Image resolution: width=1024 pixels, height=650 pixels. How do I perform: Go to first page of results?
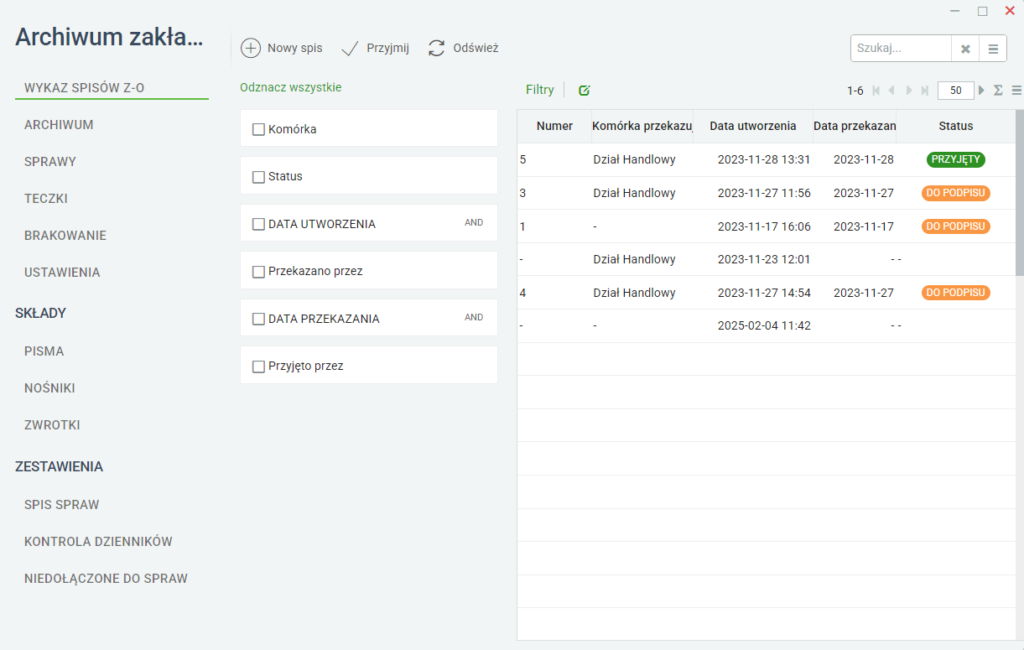point(876,91)
